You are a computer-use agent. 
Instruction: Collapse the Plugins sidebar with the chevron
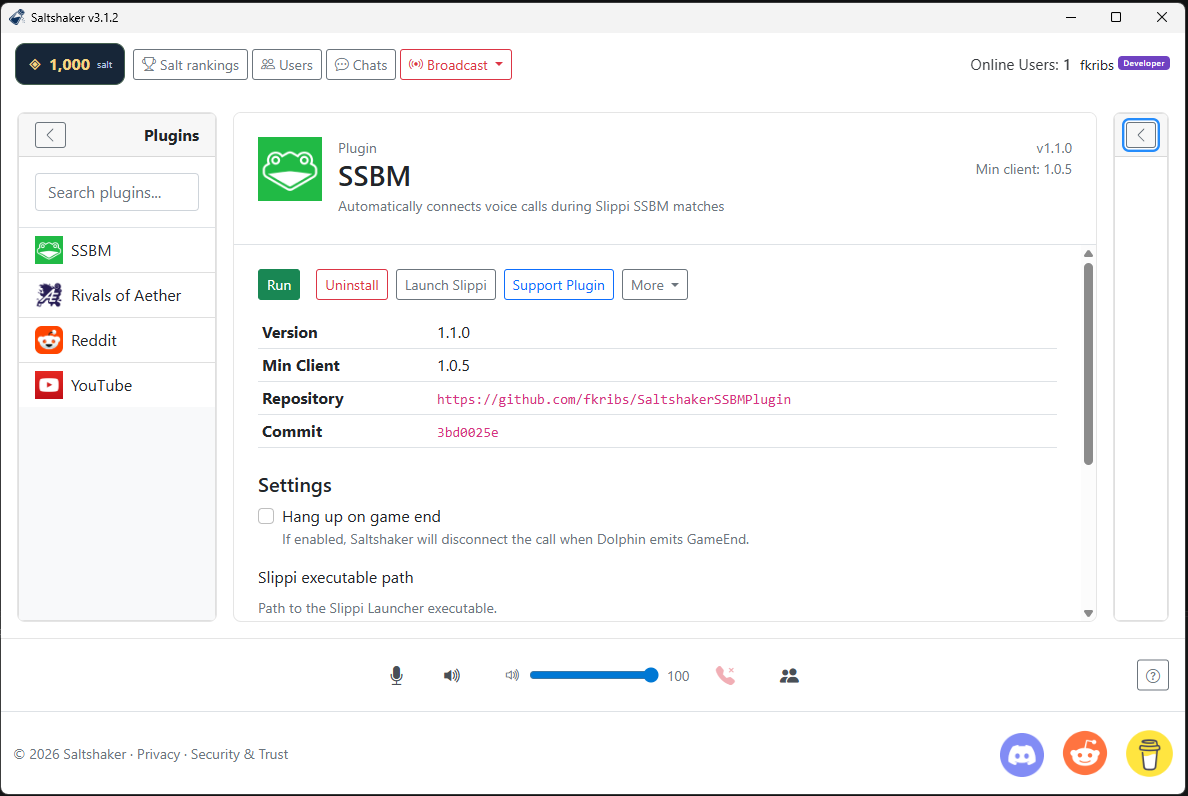pyautogui.click(x=50, y=136)
